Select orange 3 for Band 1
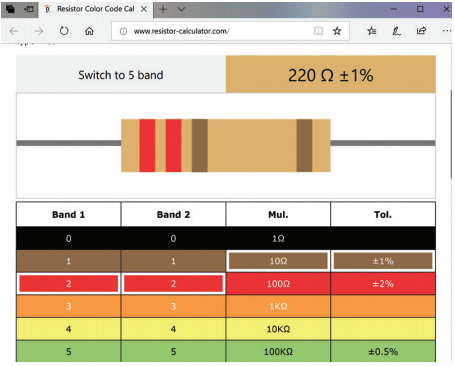This screenshot has height=366, width=455. [x=69, y=306]
